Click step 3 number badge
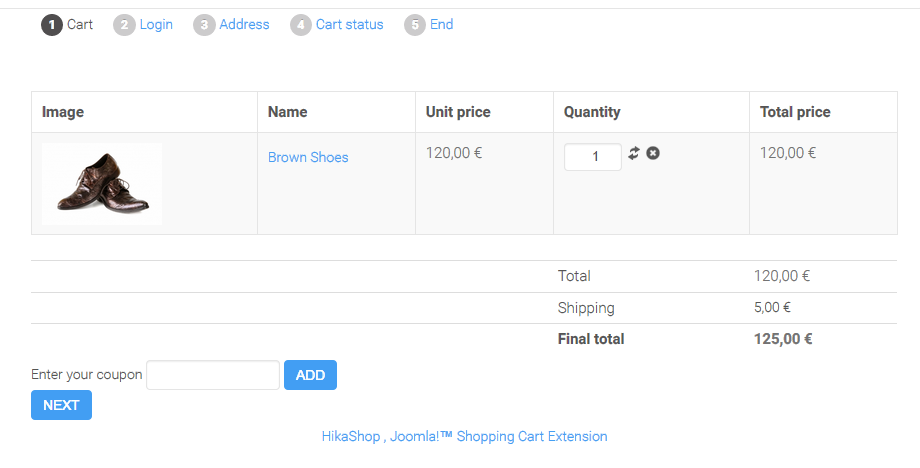 point(204,25)
